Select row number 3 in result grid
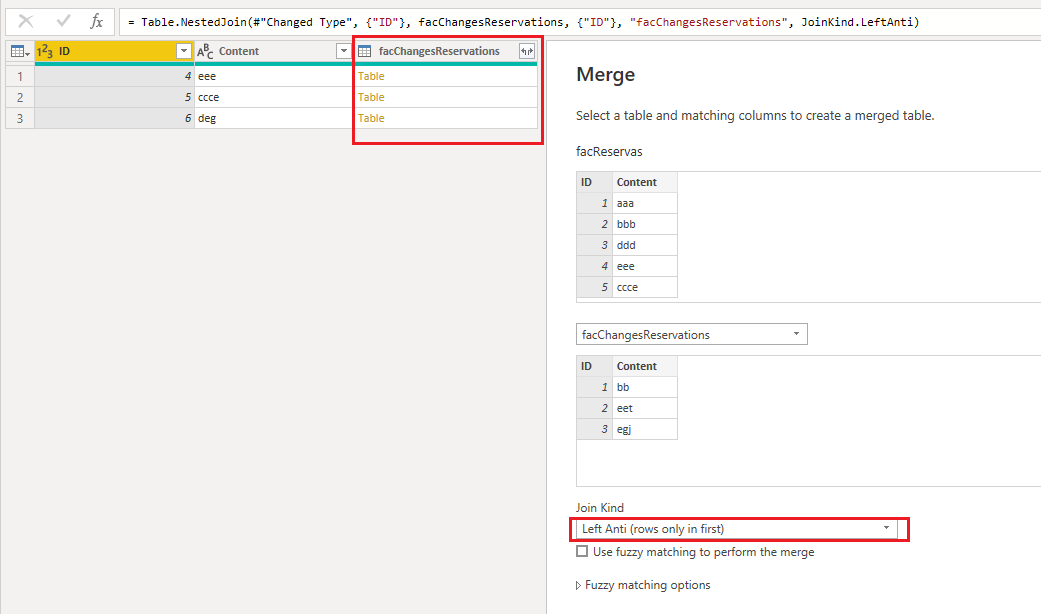Image resolution: width=1041 pixels, height=614 pixels. (20, 118)
